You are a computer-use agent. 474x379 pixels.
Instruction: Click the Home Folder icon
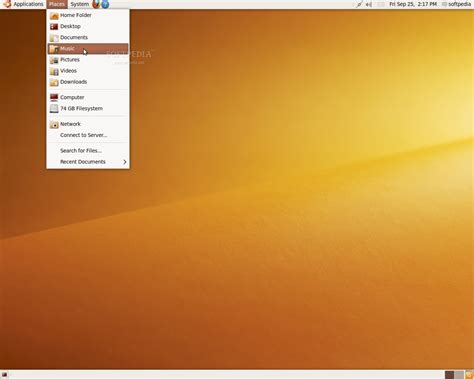(x=54, y=16)
